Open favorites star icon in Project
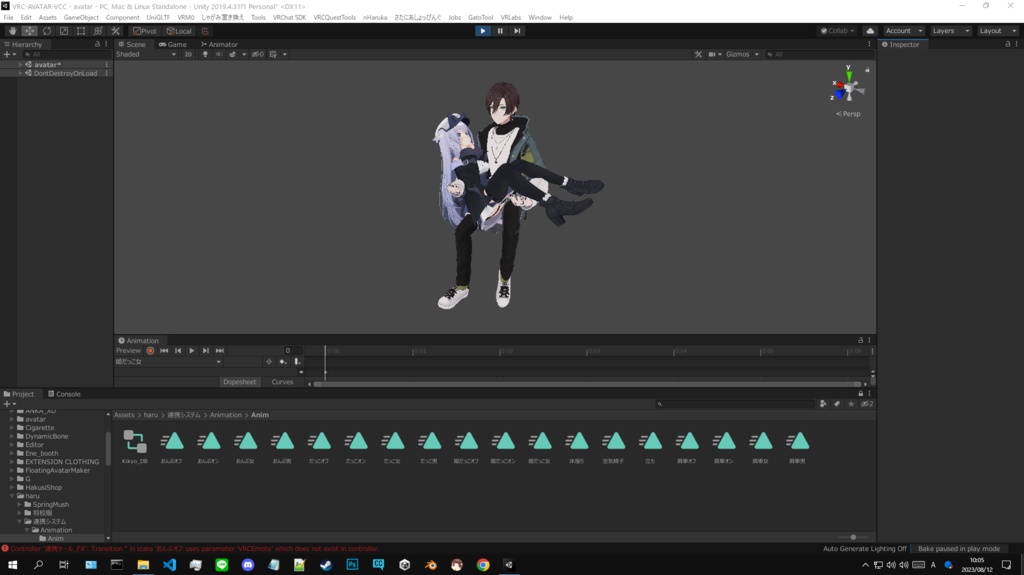Image resolution: width=1024 pixels, height=575 pixels. pyautogui.click(x=851, y=404)
